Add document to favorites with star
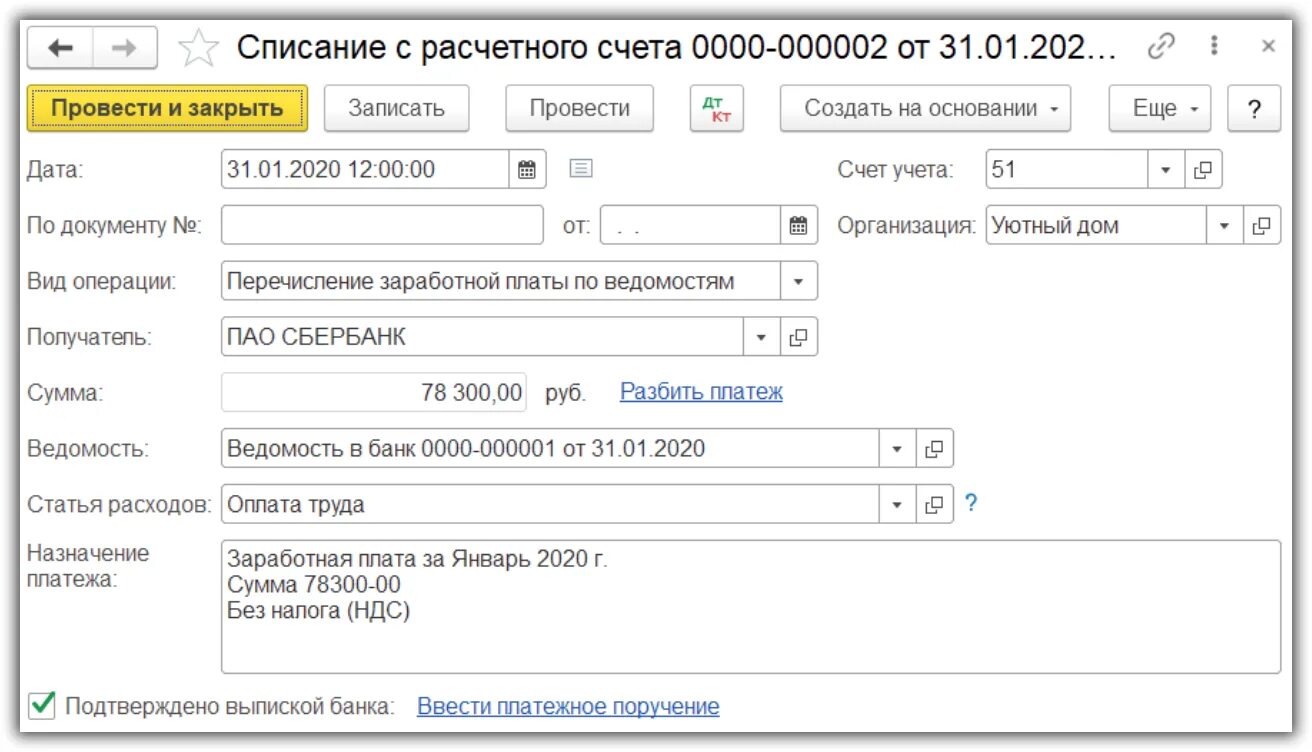Viewport: 1312px width, 752px height. 198,49
